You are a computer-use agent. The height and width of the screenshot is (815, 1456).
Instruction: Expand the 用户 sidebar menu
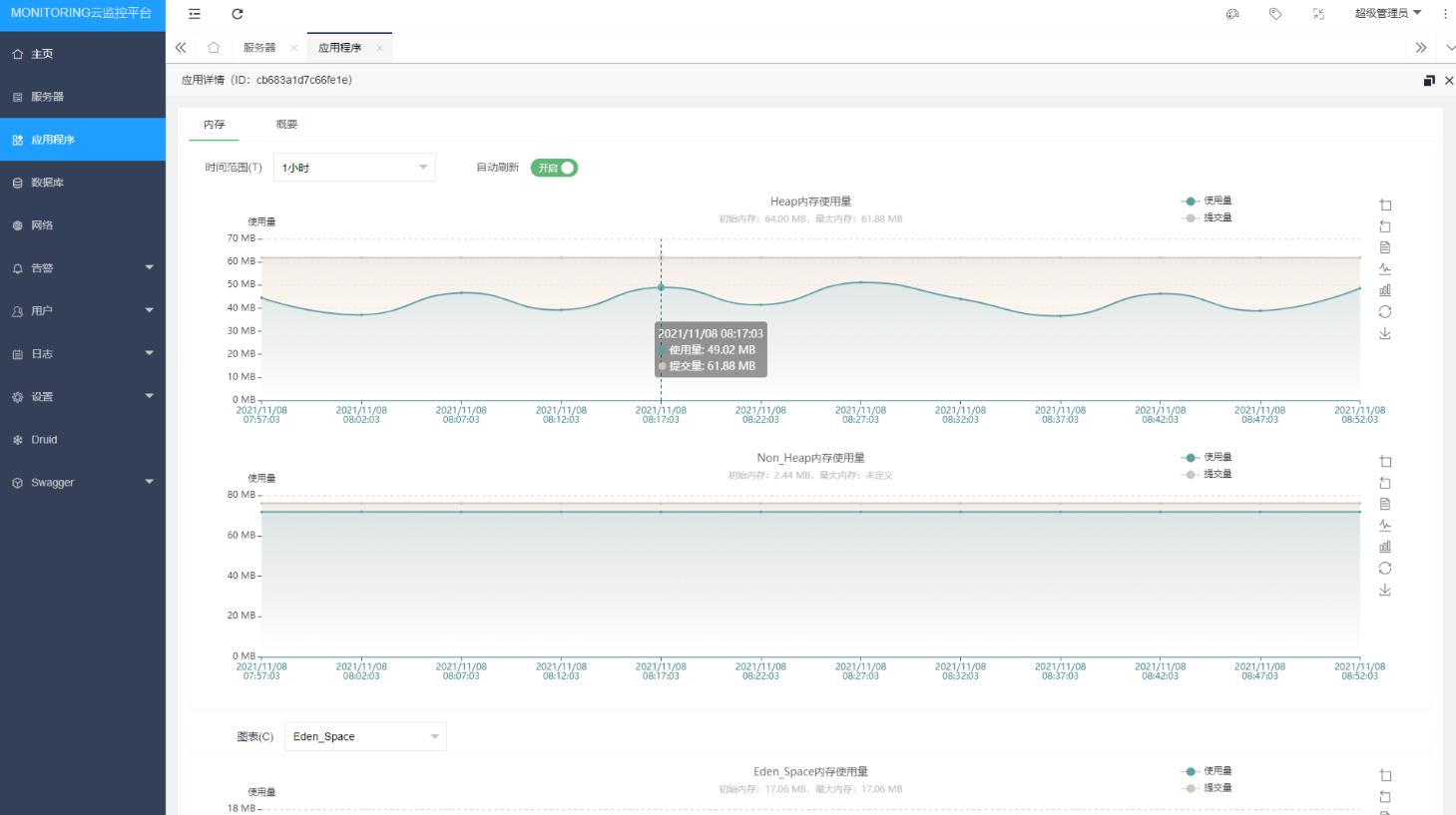[83, 311]
